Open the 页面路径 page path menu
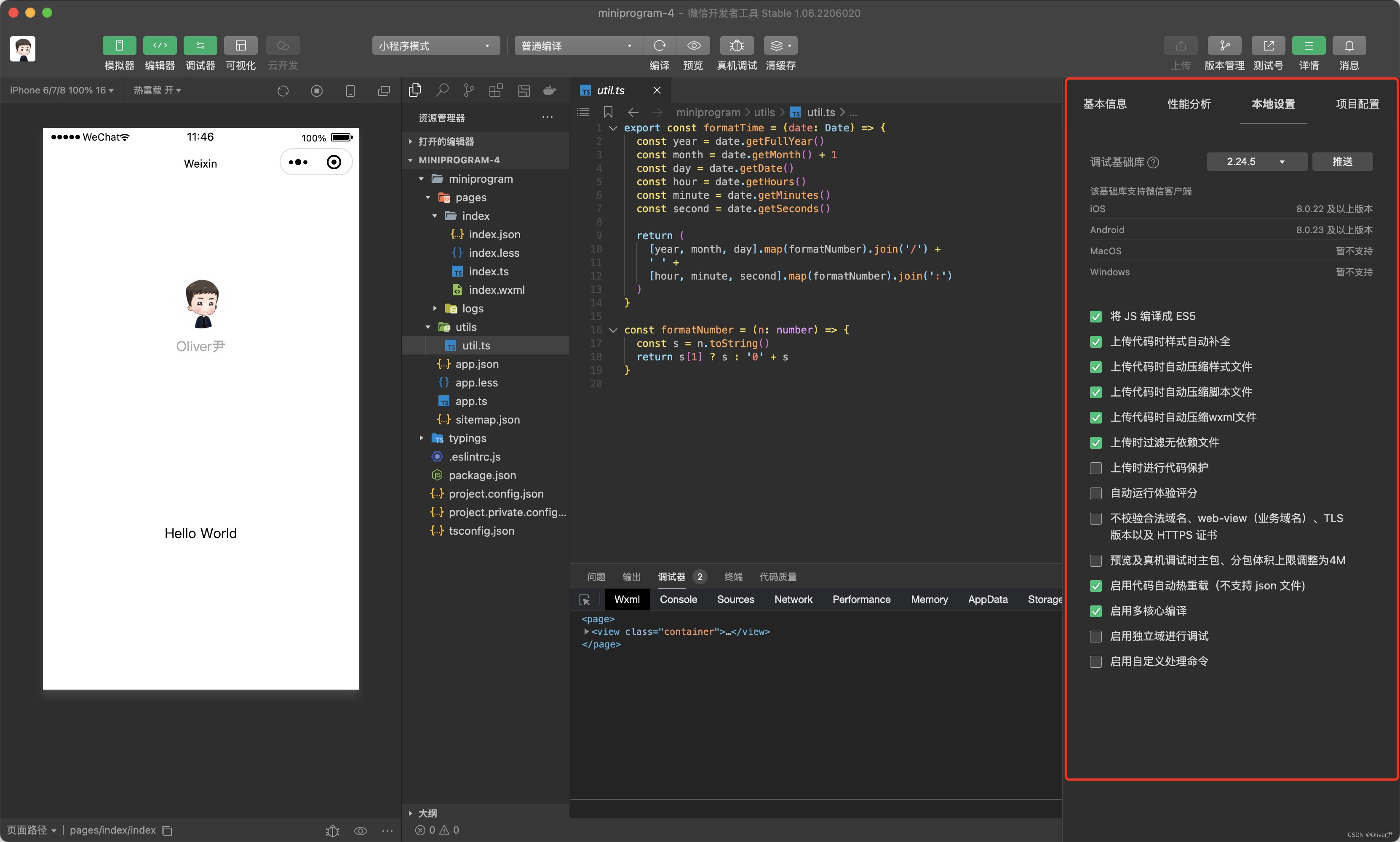 (x=31, y=830)
